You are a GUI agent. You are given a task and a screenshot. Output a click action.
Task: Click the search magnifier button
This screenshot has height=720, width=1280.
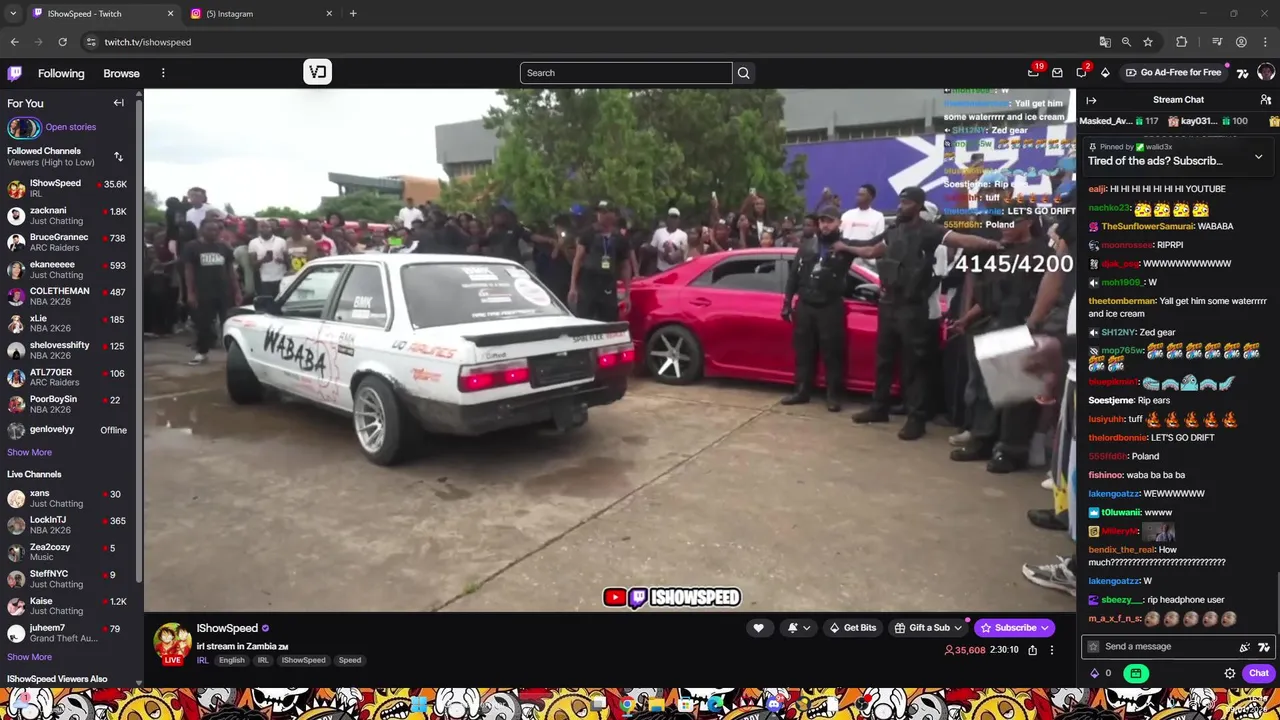[743, 73]
